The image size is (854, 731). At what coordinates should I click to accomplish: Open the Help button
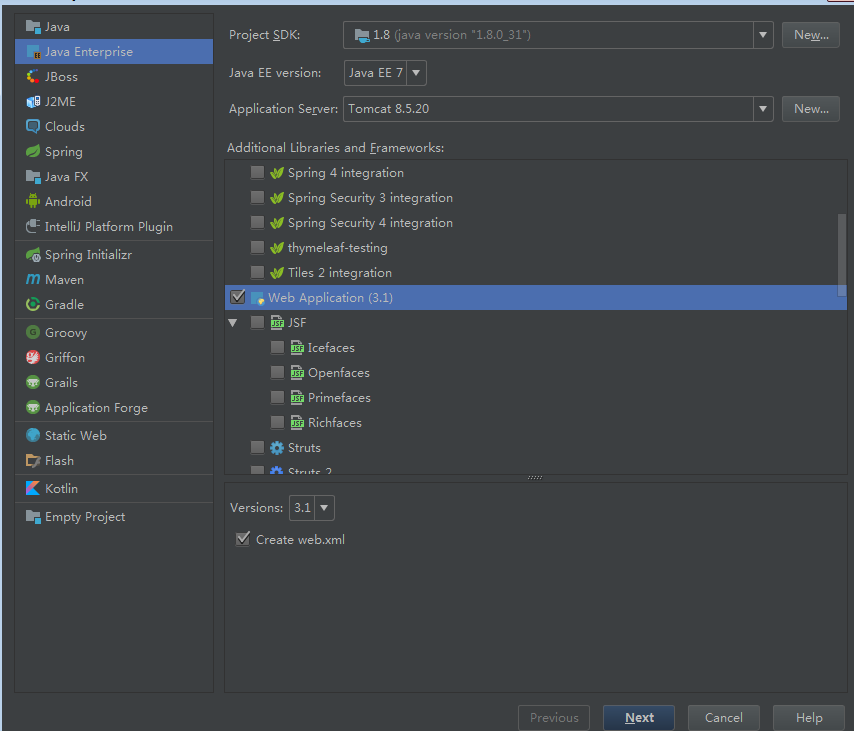coord(809,718)
